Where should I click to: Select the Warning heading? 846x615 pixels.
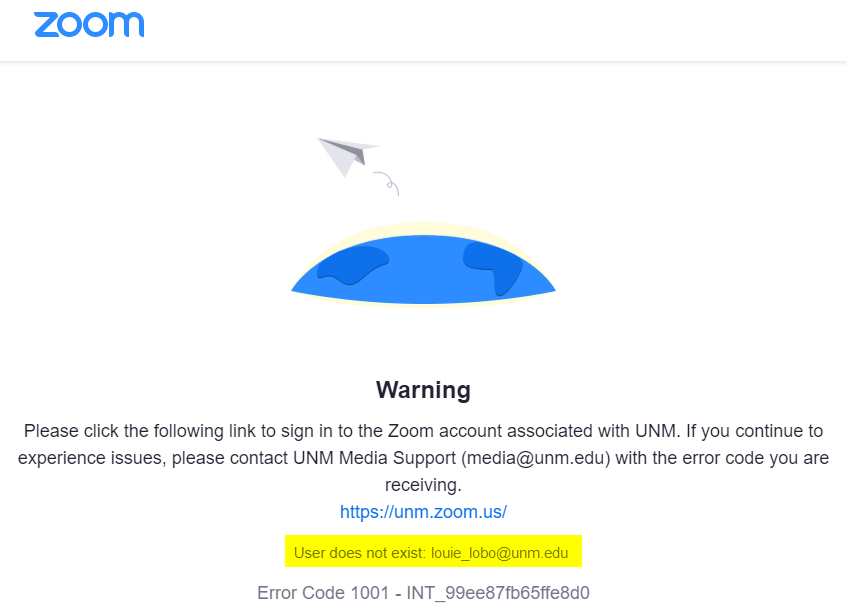(423, 389)
